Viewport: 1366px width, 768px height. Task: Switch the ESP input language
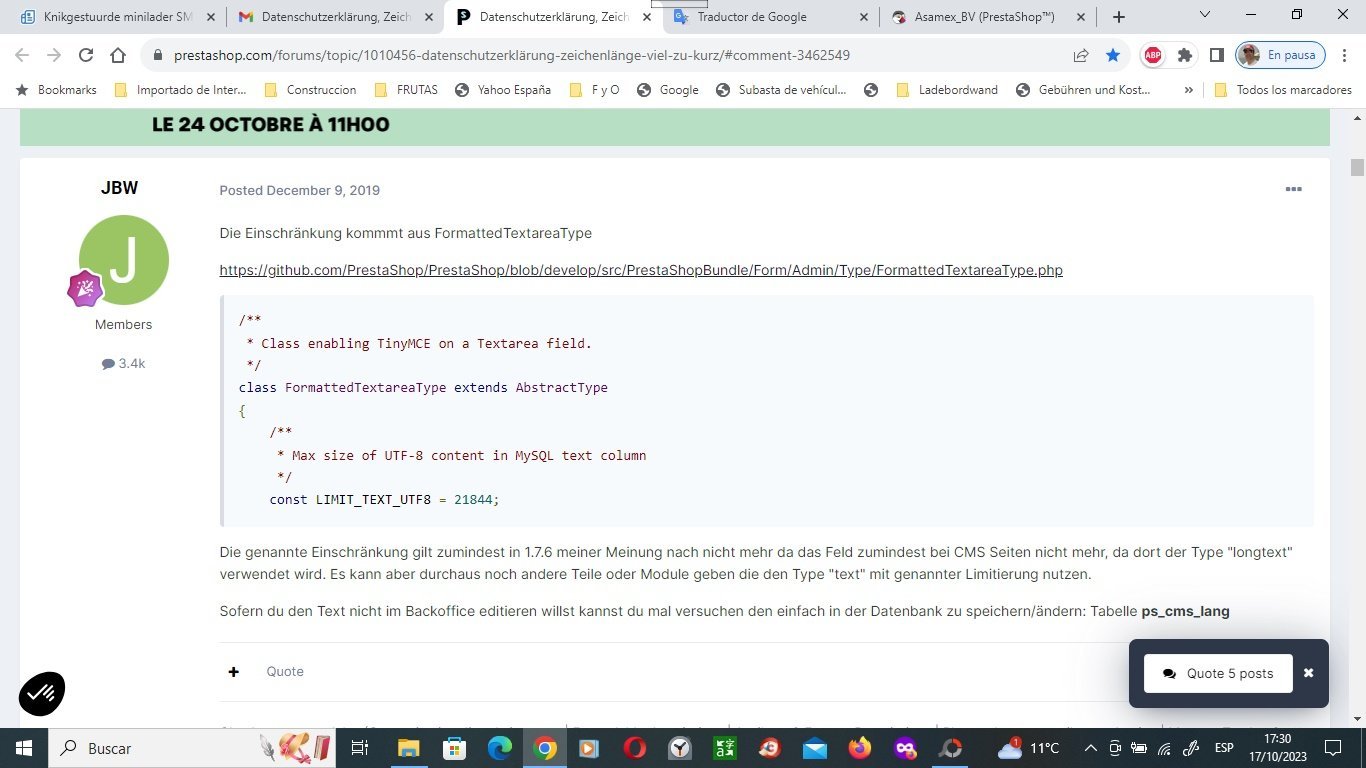tap(1224, 748)
